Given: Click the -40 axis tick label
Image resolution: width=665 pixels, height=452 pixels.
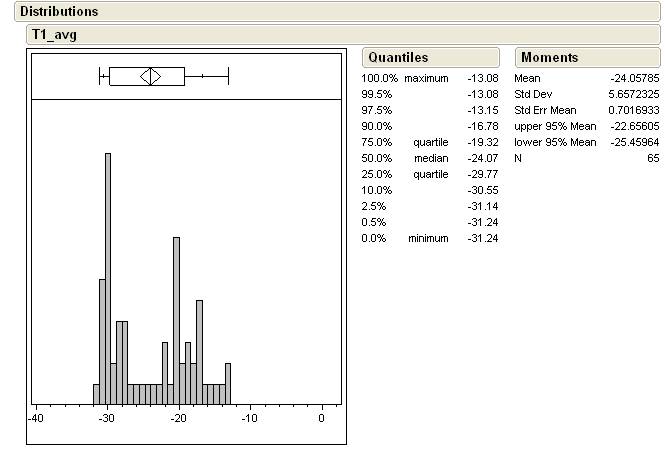Looking at the screenshot, I should click(36, 418).
